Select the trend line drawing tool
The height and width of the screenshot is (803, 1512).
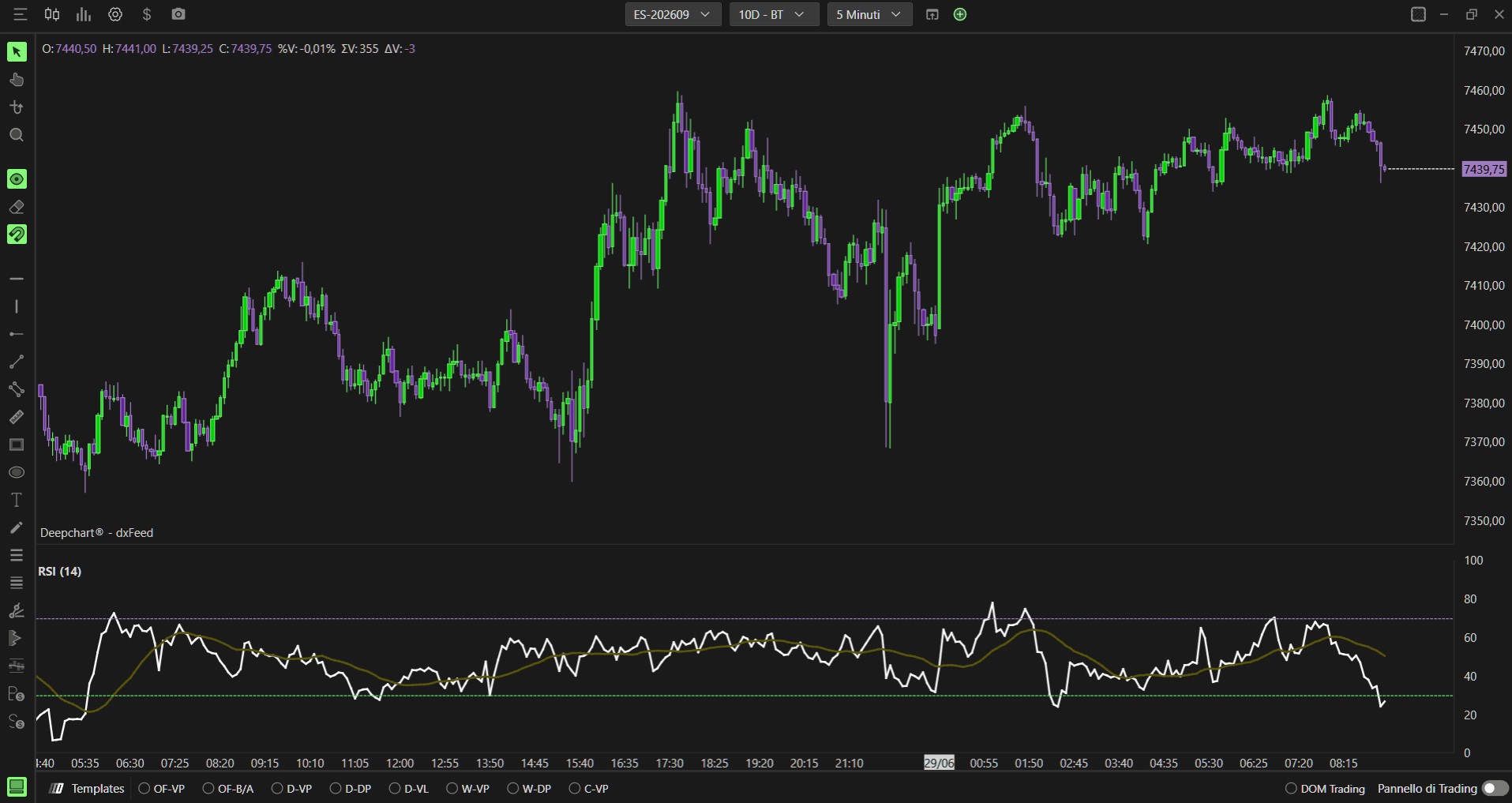click(17, 362)
